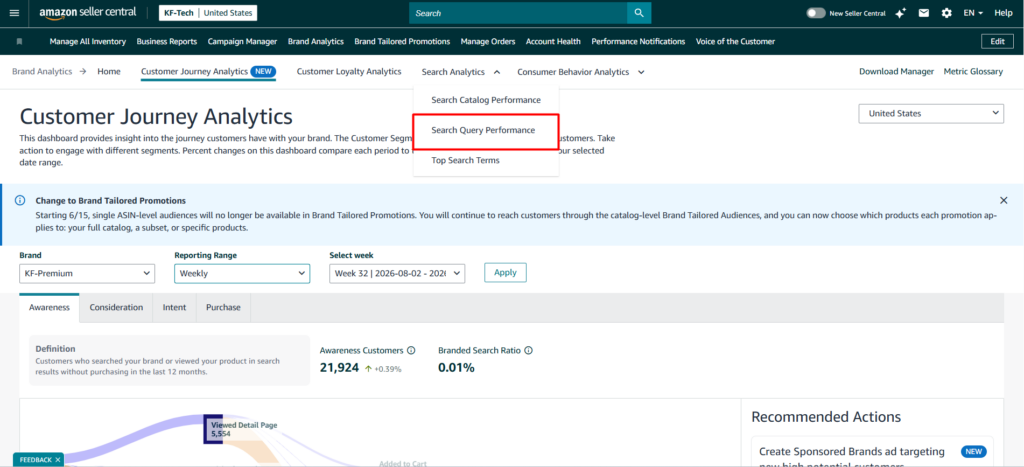1024x467 pixels.
Task: Click the Brand Analytics breadcrumb
Action: click(x=42, y=72)
